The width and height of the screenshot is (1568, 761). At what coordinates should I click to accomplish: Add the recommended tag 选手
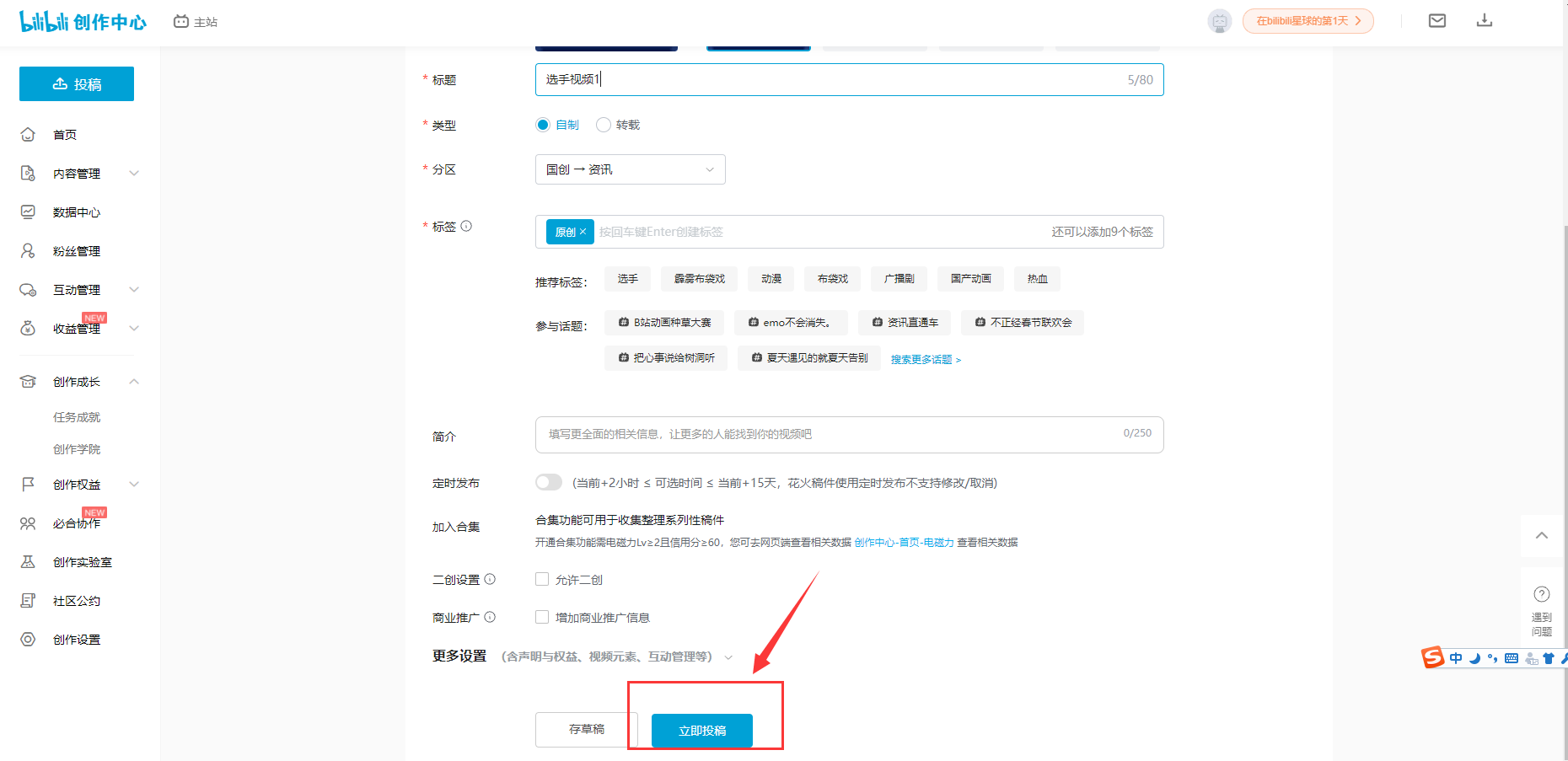(x=627, y=279)
